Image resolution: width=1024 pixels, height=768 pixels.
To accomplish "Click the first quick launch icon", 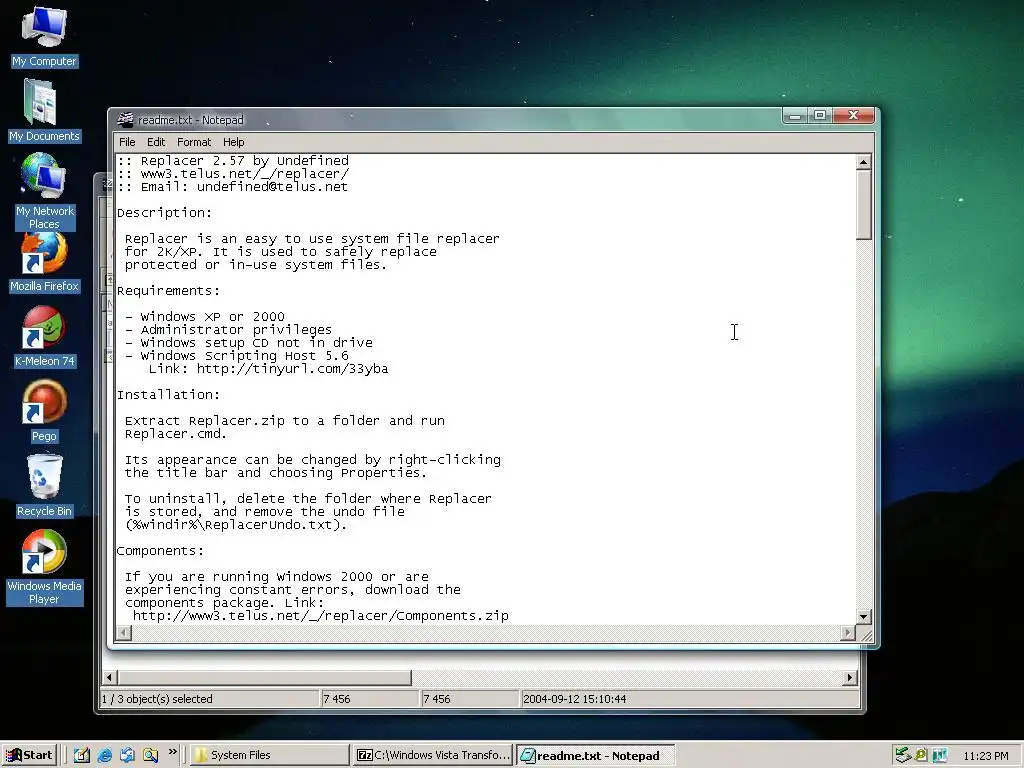I will [x=81, y=755].
